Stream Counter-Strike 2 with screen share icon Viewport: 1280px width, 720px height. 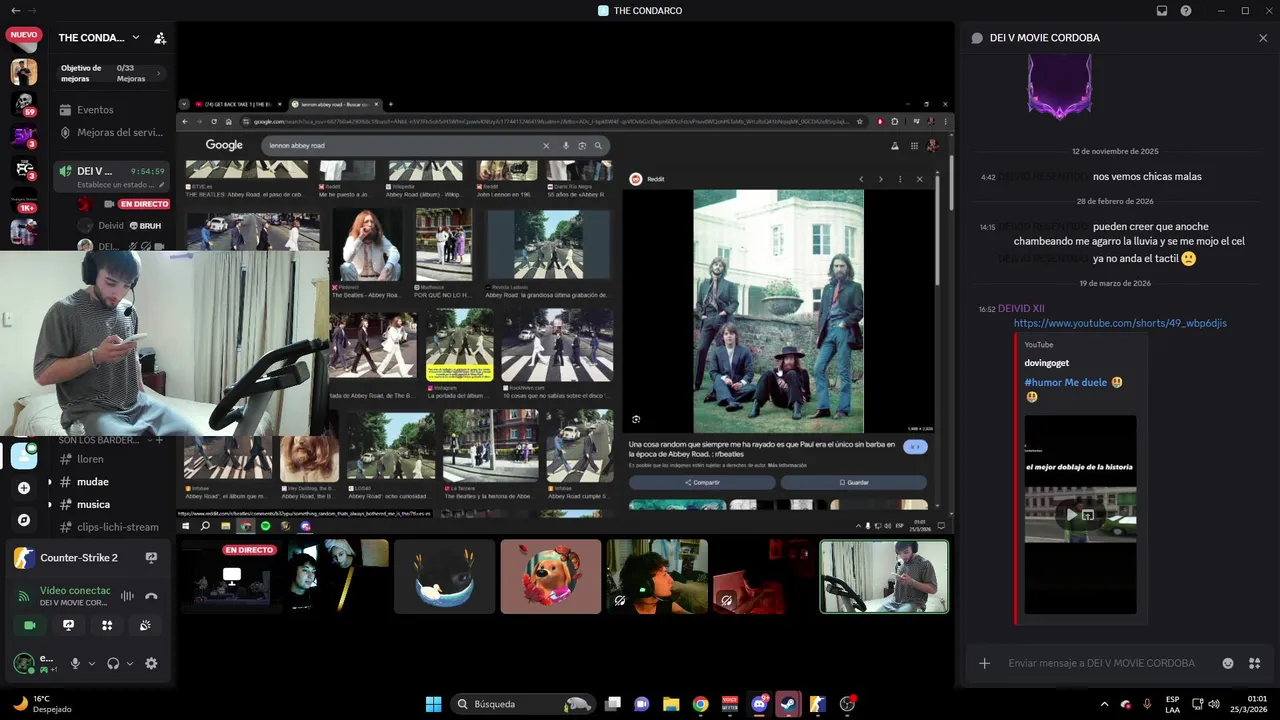[x=151, y=558]
